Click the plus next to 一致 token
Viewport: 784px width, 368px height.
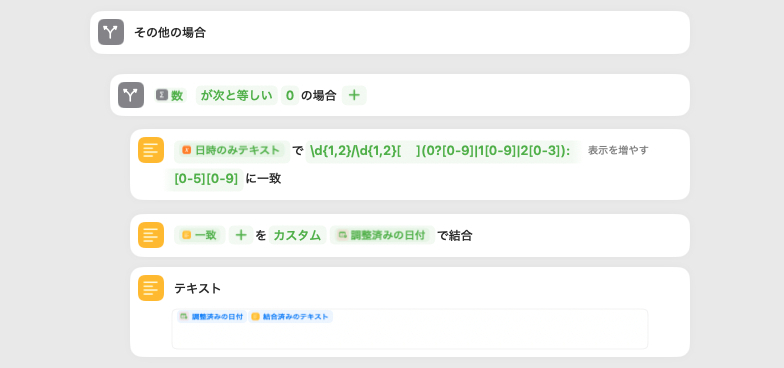(241, 235)
